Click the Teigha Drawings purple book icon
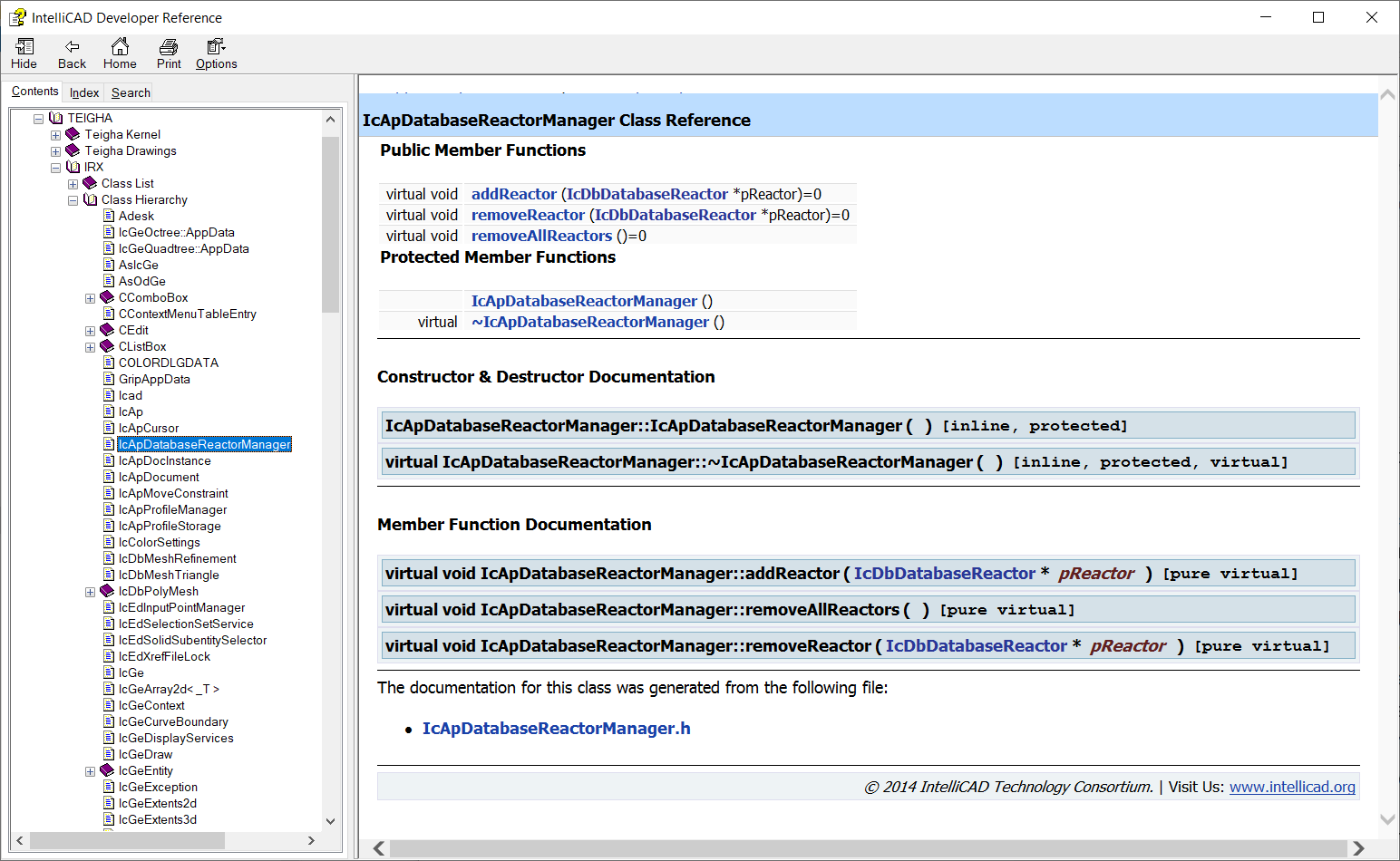 pyautogui.click(x=73, y=150)
